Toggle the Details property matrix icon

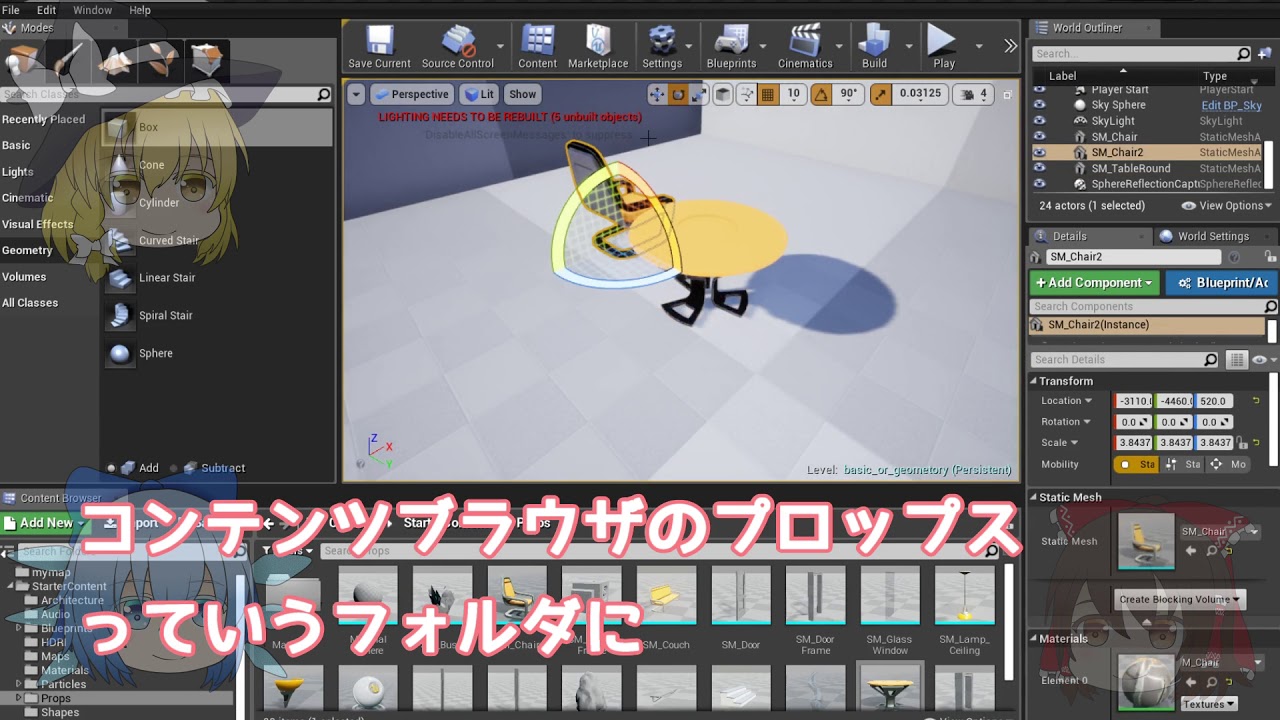tap(1237, 360)
